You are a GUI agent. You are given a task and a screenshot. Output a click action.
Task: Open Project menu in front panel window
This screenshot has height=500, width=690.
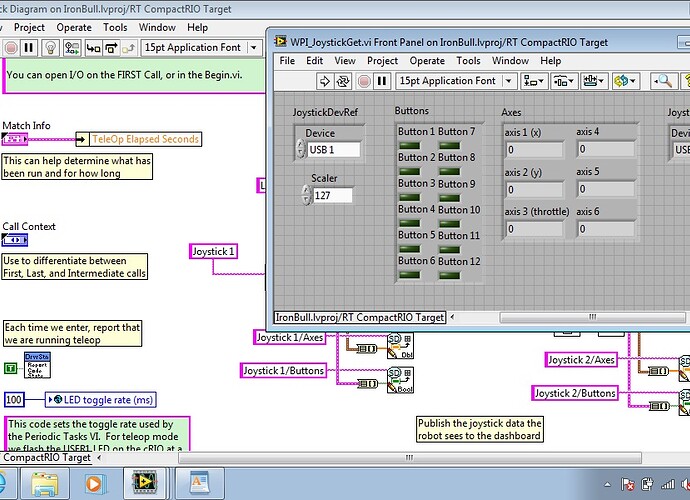pyautogui.click(x=382, y=61)
